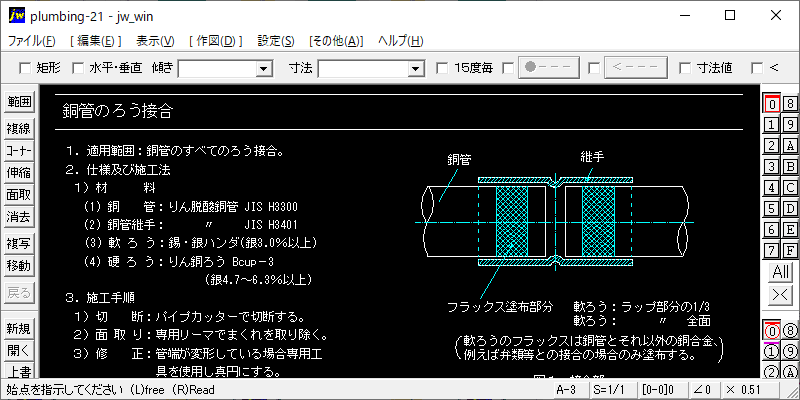Select circled layer group 8

tap(790, 331)
